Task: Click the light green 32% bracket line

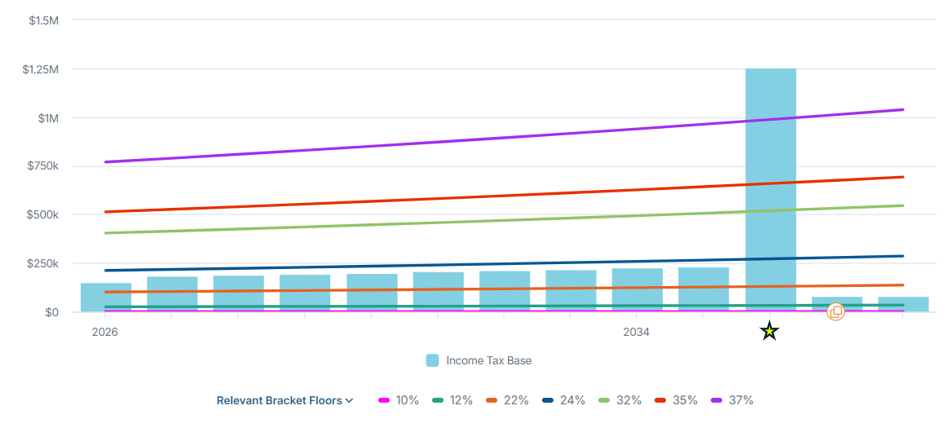Action: click(504, 219)
